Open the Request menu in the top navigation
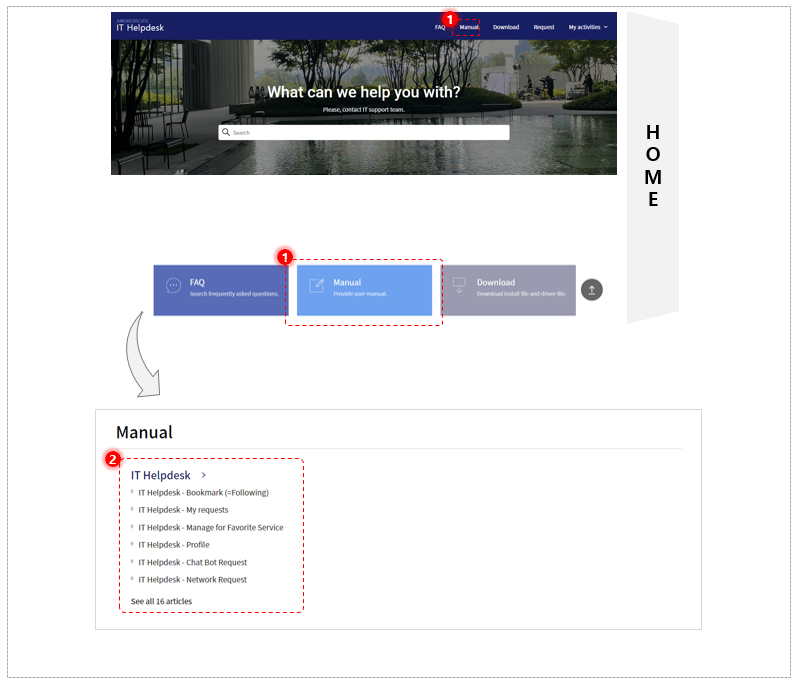799x686 pixels. click(x=544, y=27)
